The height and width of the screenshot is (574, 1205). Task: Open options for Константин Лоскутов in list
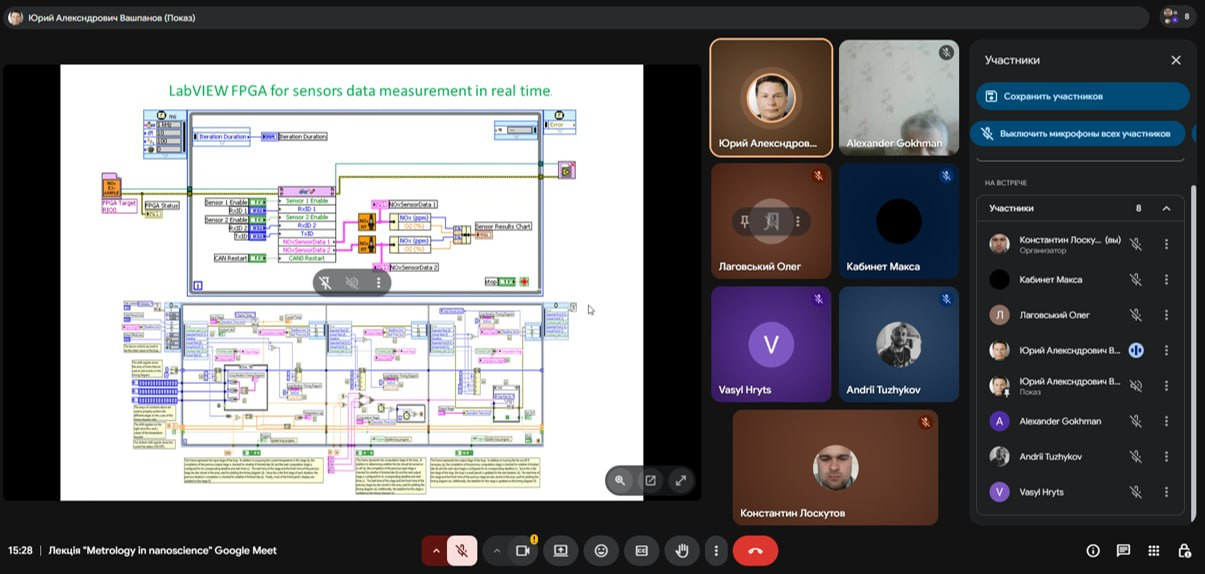(x=1166, y=244)
